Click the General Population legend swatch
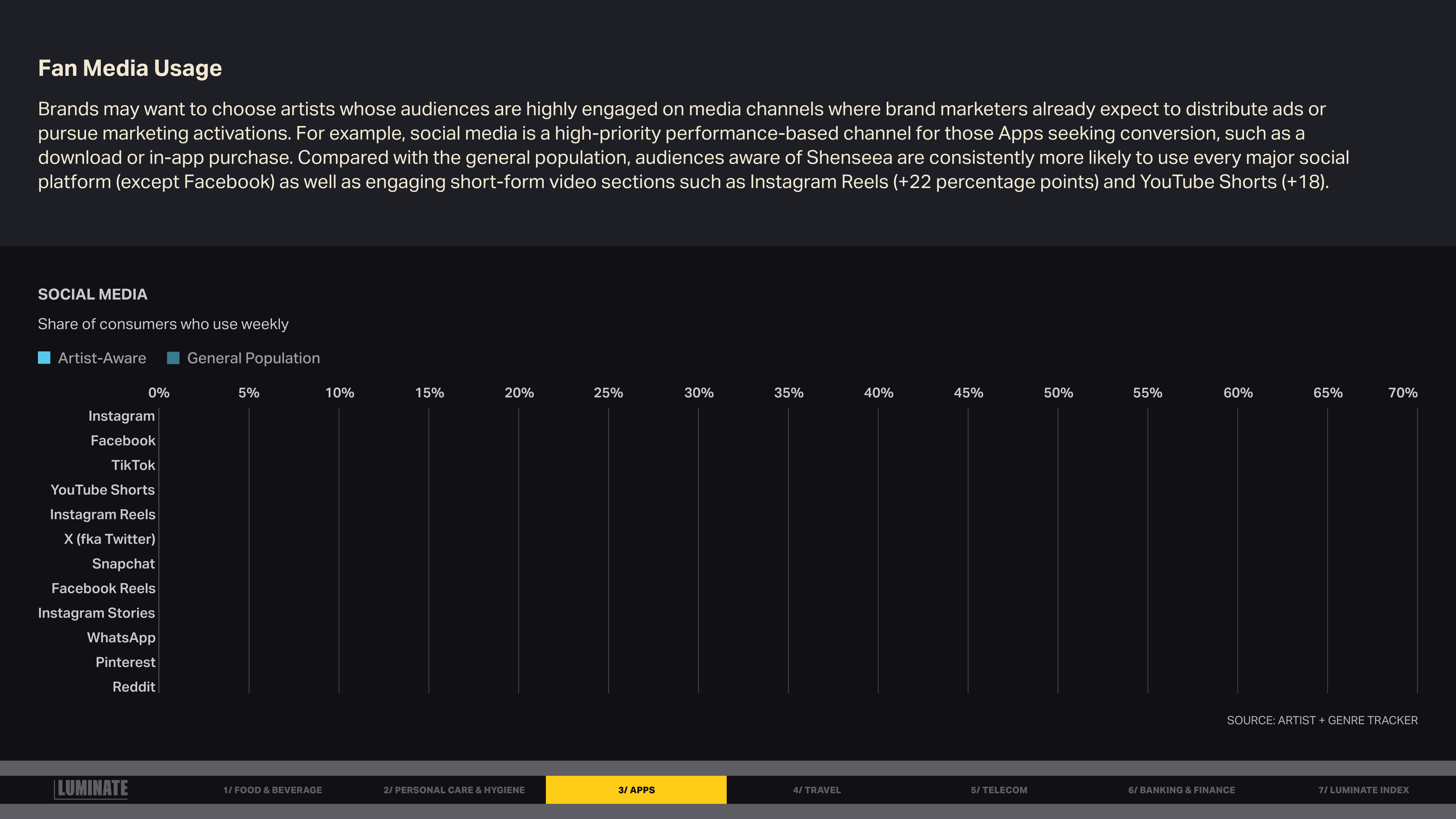Image resolution: width=1456 pixels, height=819 pixels. 173,358
